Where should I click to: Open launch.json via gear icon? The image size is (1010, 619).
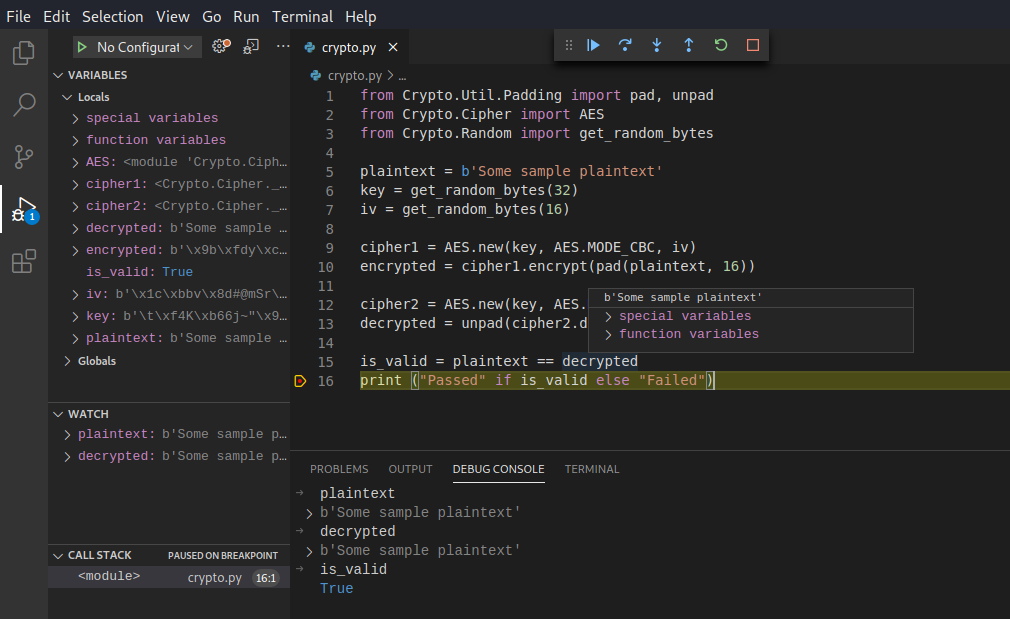click(x=221, y=46)
